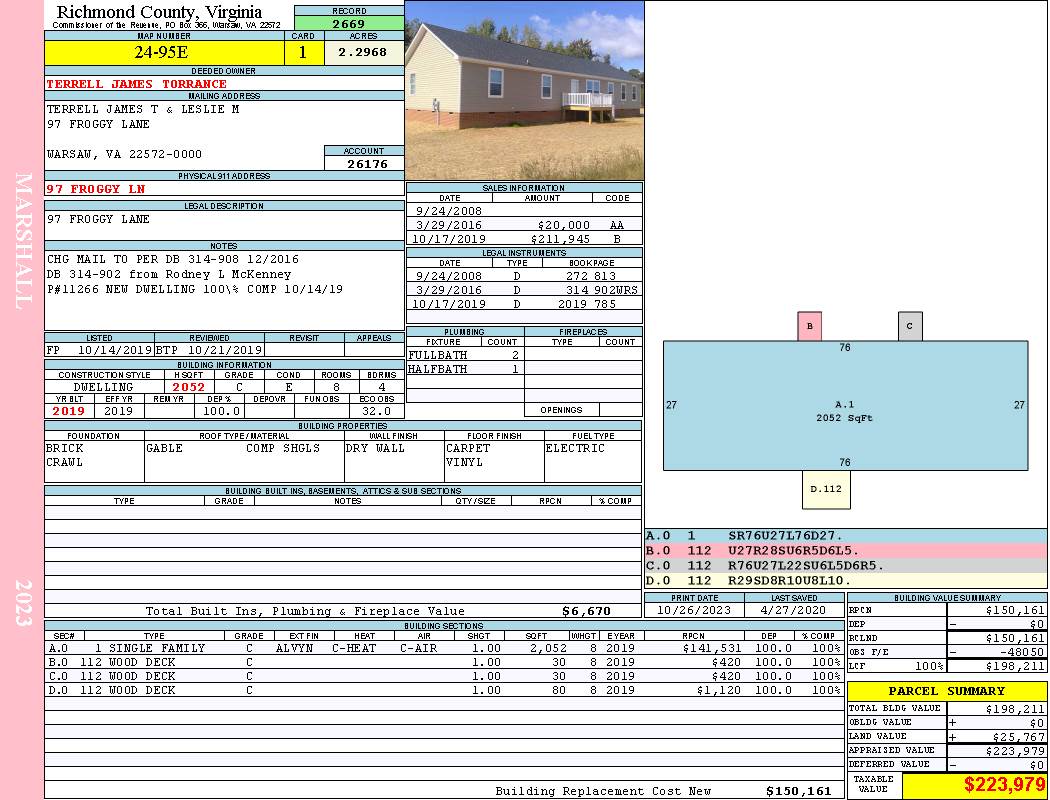
Task: Select the pink B deck sketch box
Action: 810,326
